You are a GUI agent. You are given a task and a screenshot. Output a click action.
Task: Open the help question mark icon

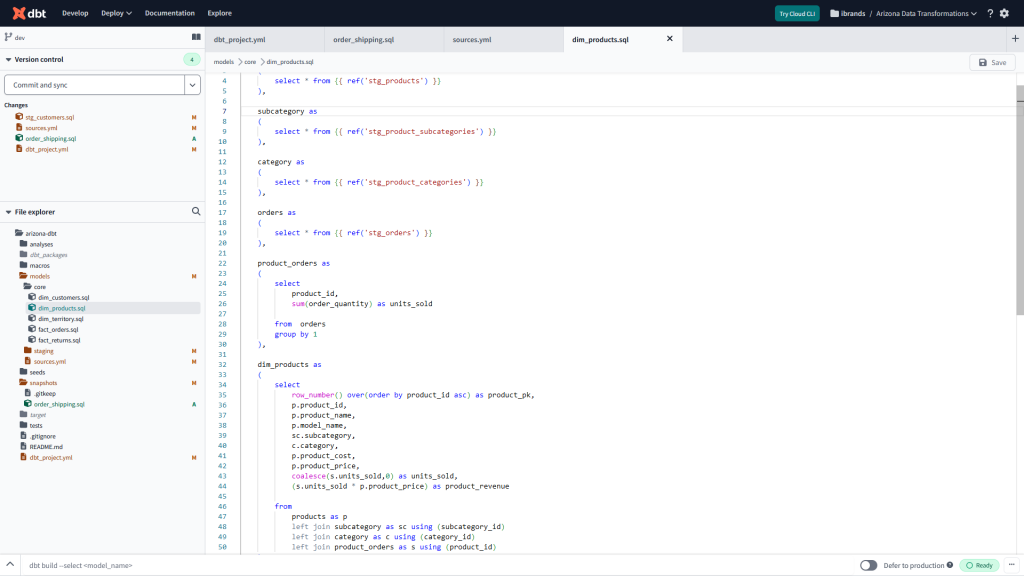pos(990,13)
